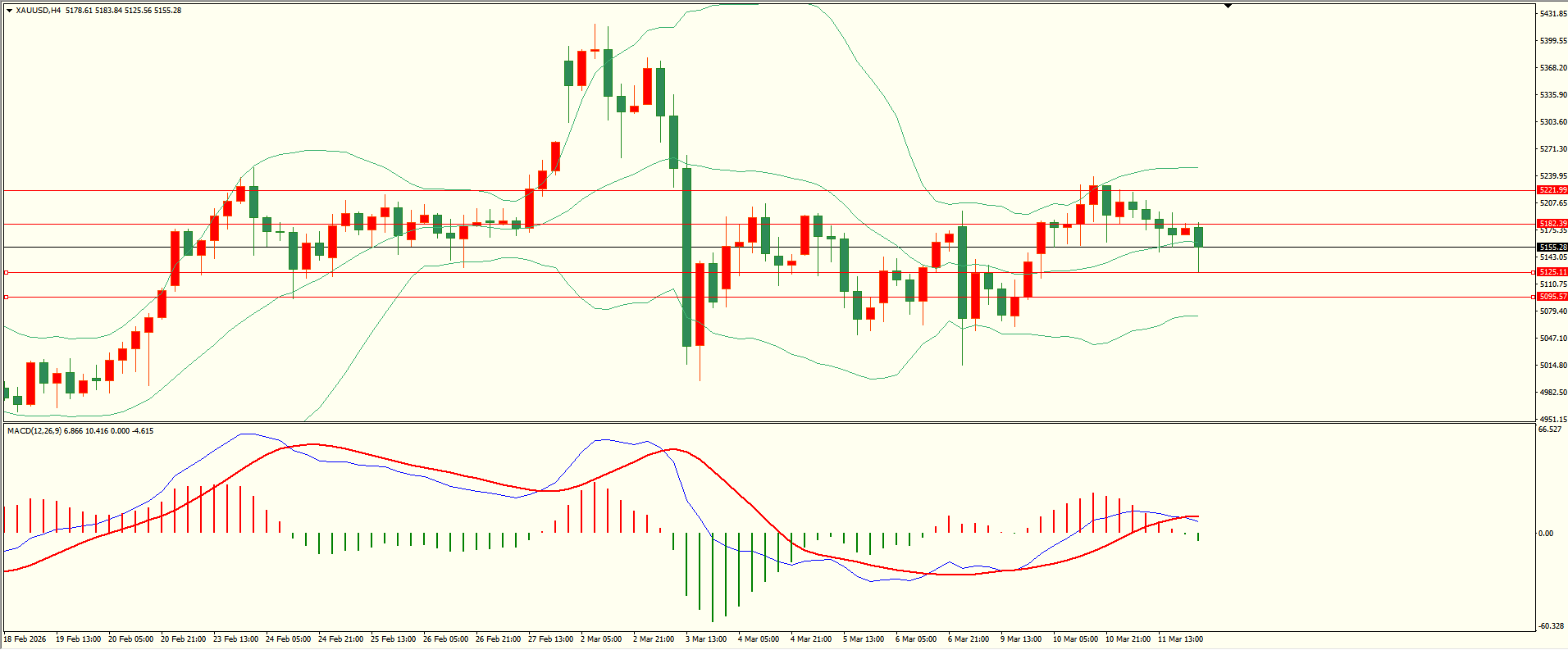Click left-edge square handle of 5095.57 line
This screenshot has width=1568, height=650.
pos(7,297)
